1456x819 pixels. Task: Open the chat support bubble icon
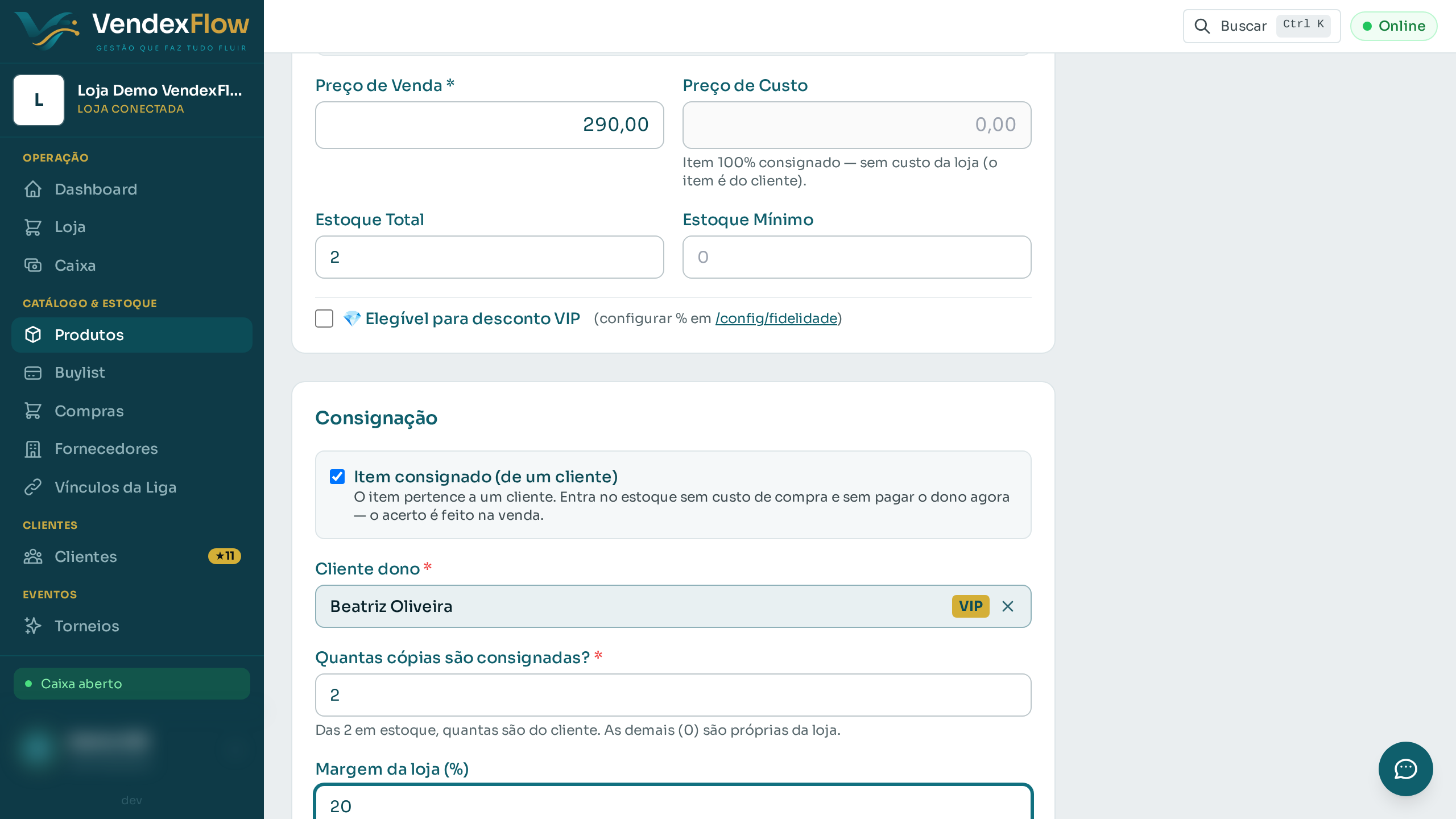(x=1405, y=768)
